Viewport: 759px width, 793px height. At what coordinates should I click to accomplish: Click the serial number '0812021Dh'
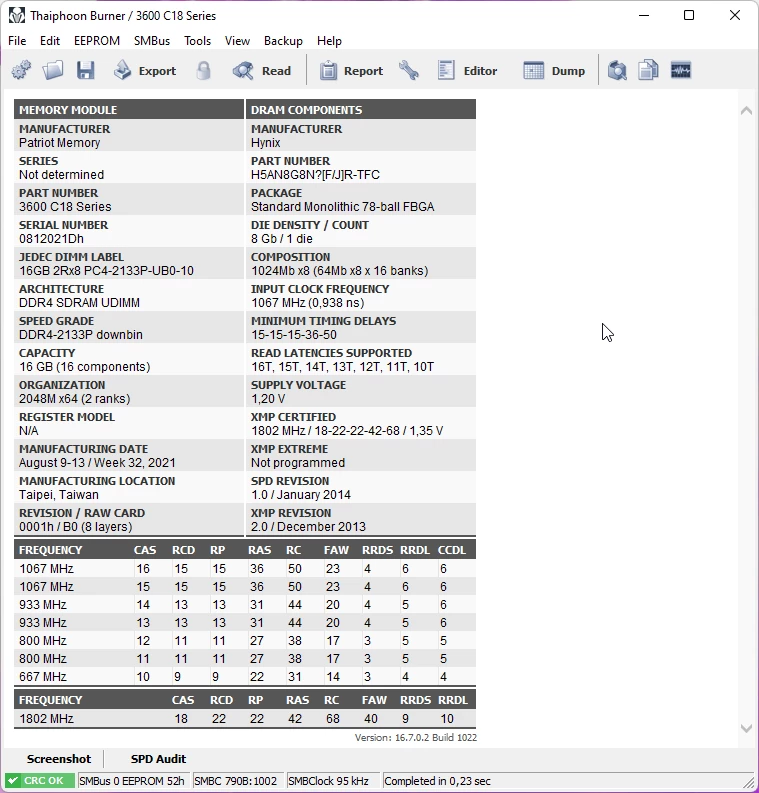coord(52,239)
